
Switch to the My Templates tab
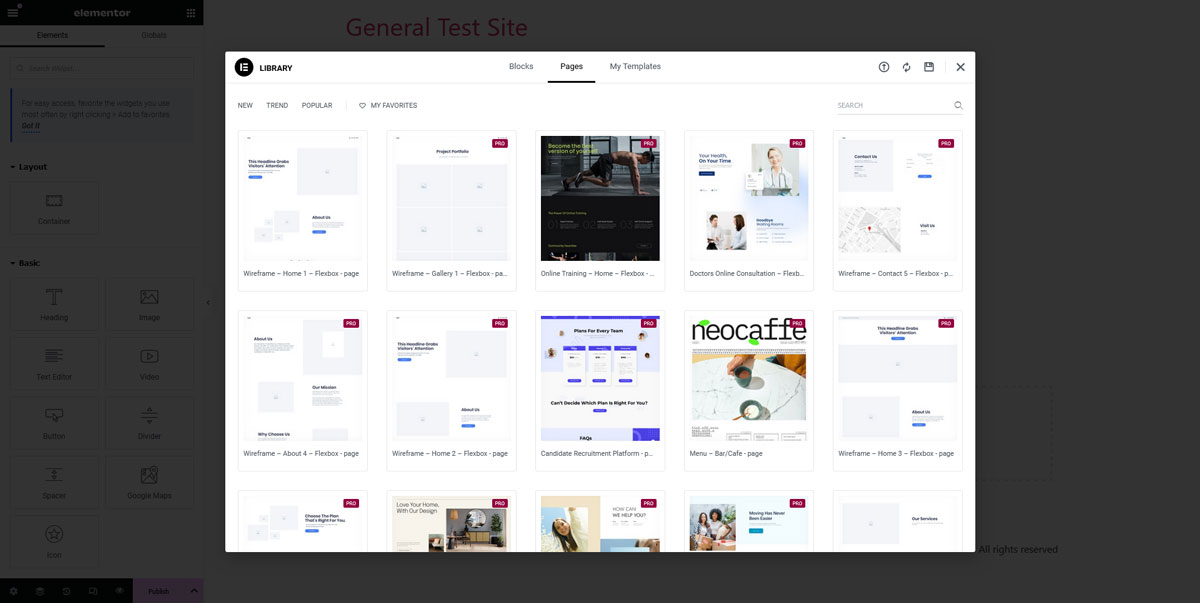635,67
